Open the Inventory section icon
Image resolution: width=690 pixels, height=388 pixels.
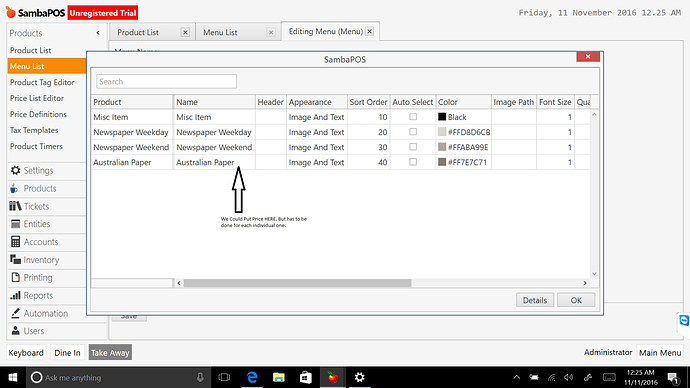(x=15, y=260)
